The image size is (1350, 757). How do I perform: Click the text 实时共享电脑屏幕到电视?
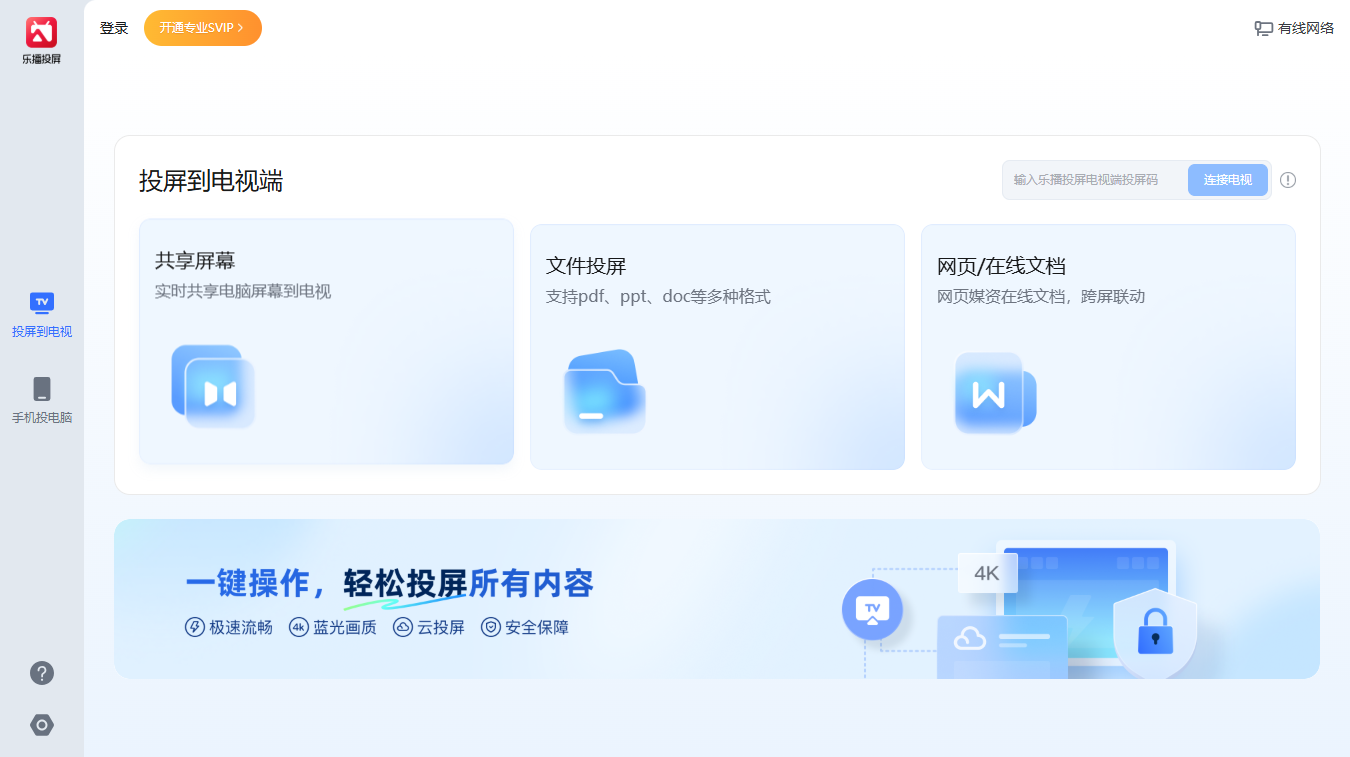coord(243,291)
